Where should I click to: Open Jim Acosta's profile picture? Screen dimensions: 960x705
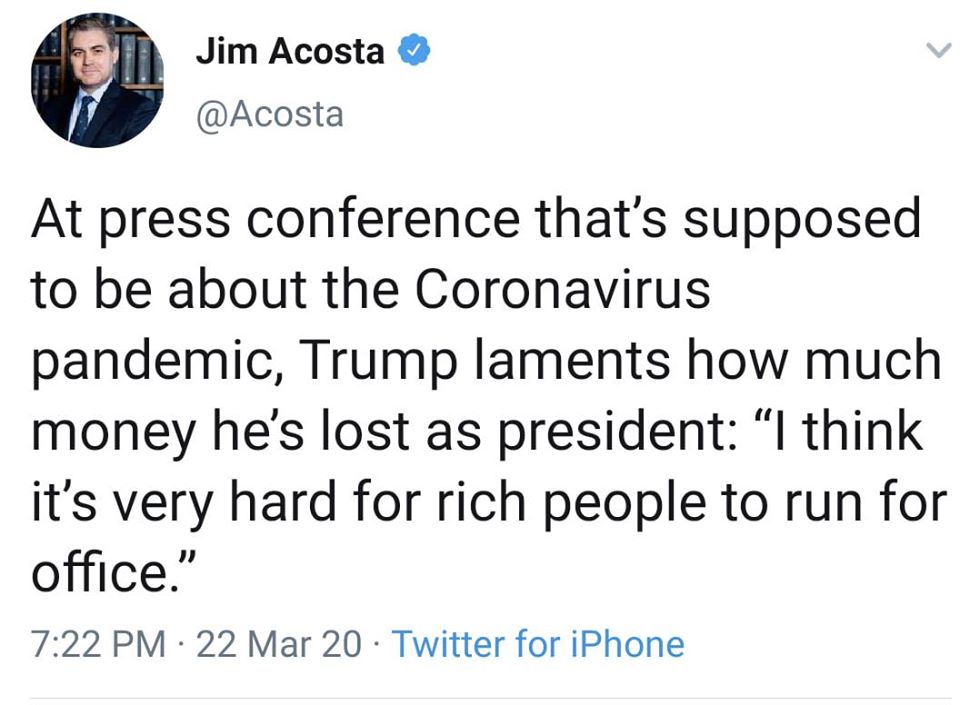pyautogui.click(x=97, y=83)
